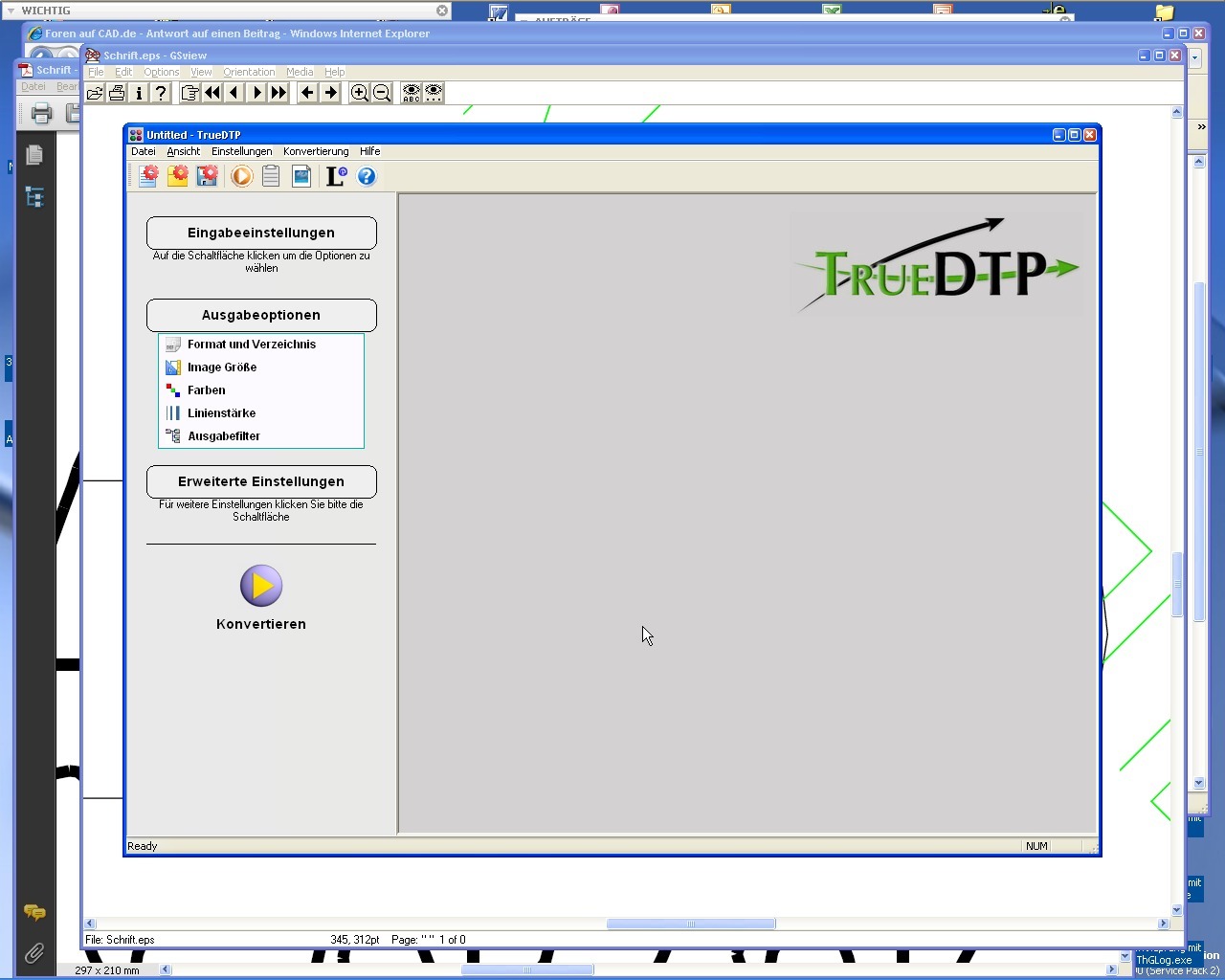
Task: Click the save settings disk icon in TrueDTP
Action: tap(208, 176)
